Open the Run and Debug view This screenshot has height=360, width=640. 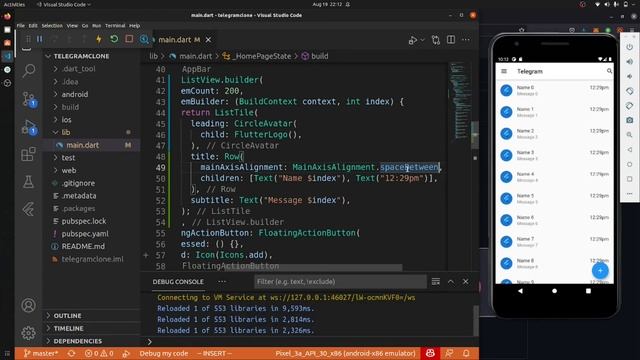coord(29,127)
